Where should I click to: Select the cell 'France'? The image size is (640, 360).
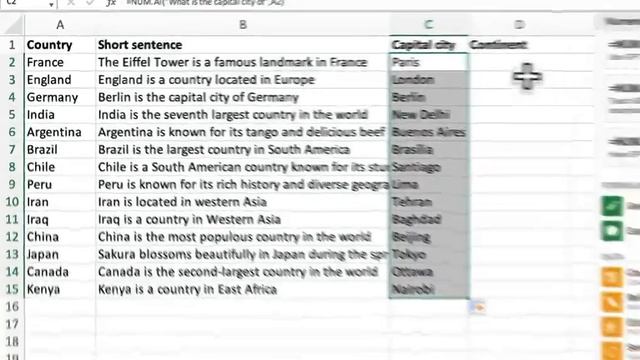tap(60, 62)
